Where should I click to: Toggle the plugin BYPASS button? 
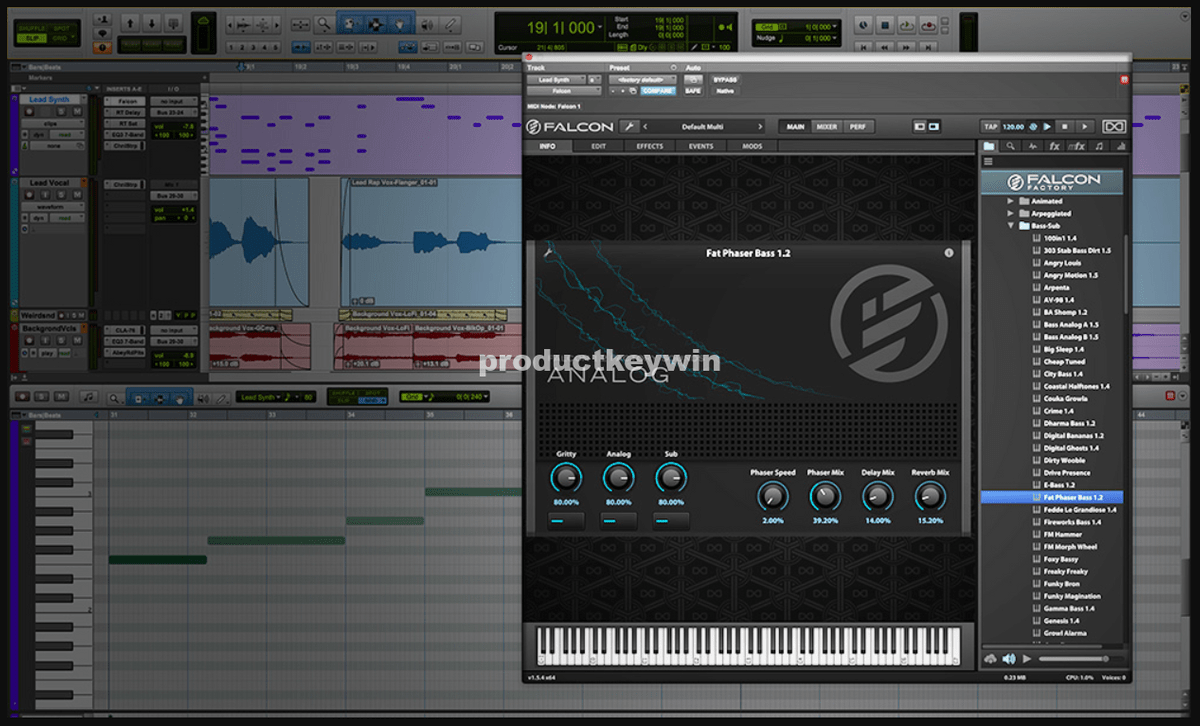click(724, 79)
